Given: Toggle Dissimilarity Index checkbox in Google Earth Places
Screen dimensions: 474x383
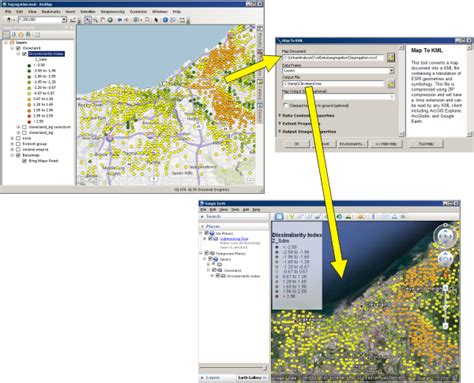Looking at the screenshot, I should [218, 276].
